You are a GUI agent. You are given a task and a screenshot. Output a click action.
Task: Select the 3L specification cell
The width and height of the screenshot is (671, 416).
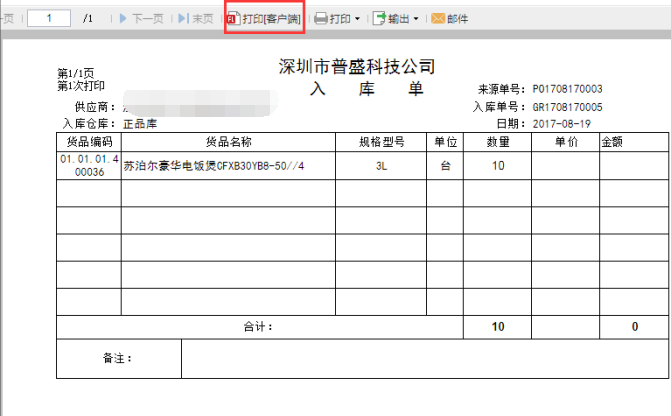pos(381,166)
